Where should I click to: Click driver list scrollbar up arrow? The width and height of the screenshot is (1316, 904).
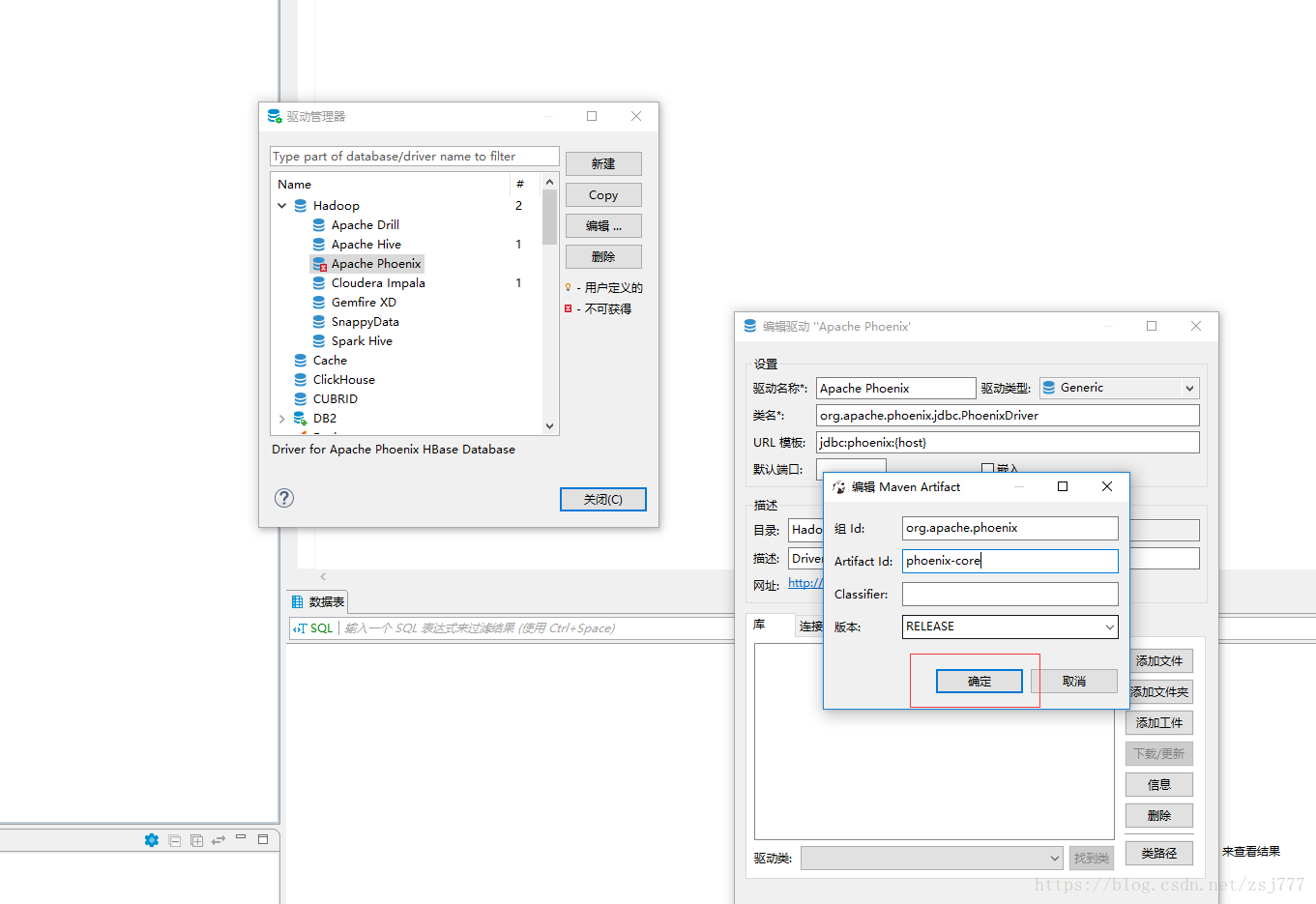click(x=549, y=182)
